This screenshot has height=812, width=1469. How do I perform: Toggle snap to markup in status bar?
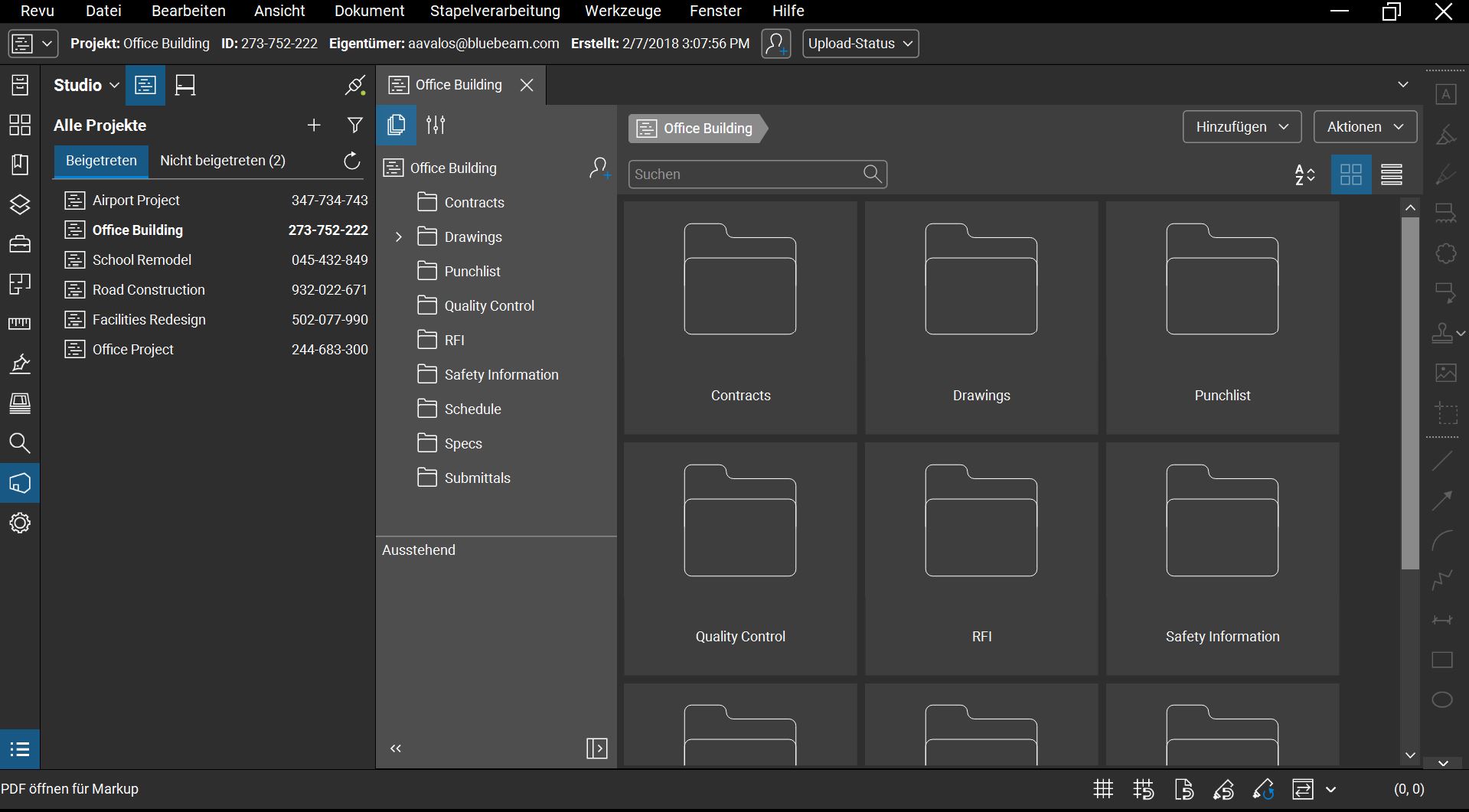click(x=1223, y=789)
